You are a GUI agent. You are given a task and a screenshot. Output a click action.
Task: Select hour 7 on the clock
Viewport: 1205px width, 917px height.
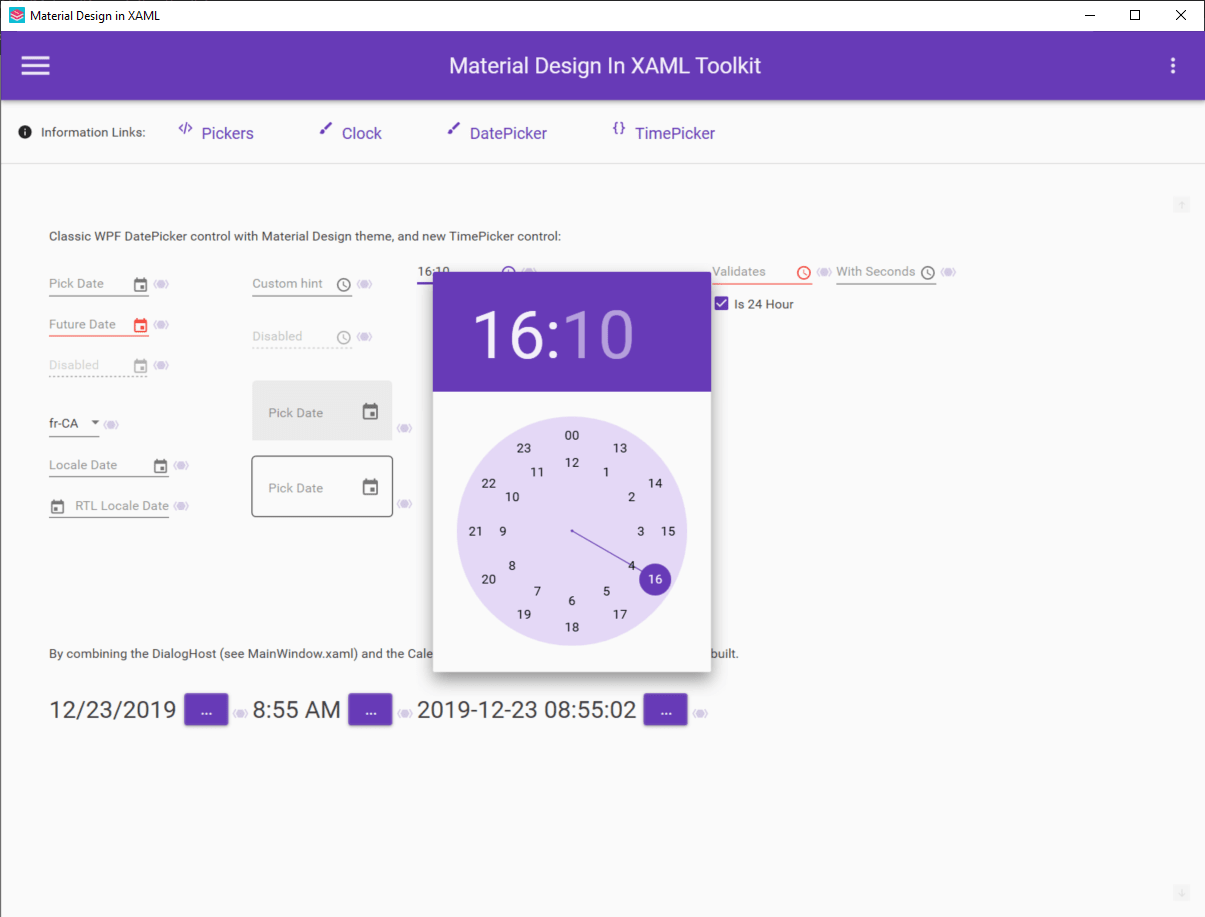pyautogui.click(x=538, y=591)
